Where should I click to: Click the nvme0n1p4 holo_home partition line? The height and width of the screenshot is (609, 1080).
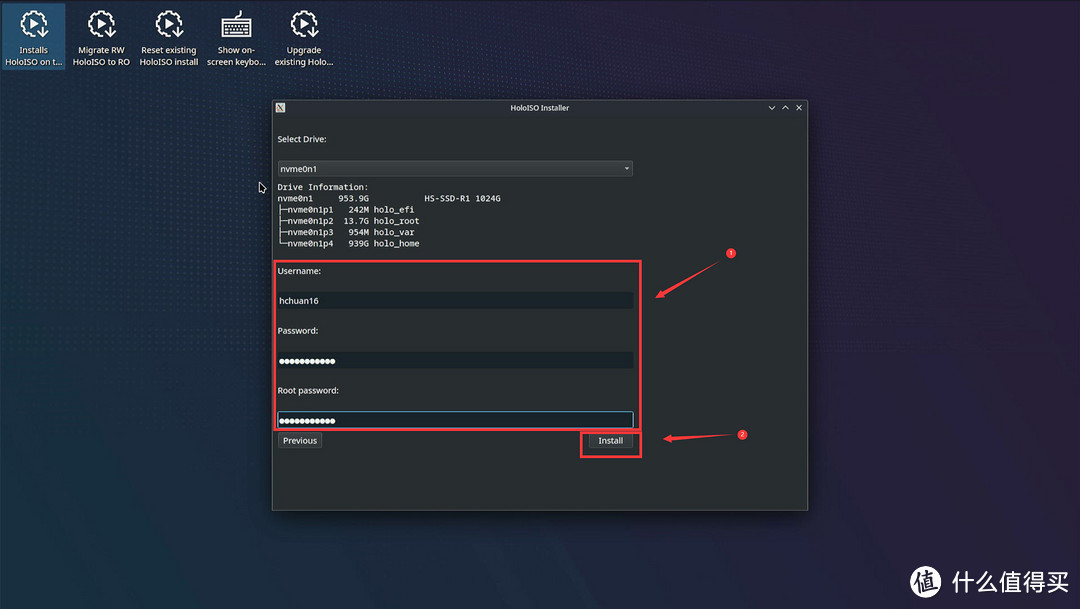pos(352,243)
